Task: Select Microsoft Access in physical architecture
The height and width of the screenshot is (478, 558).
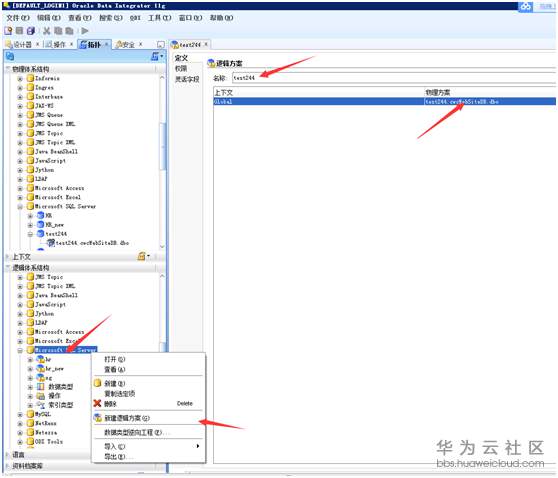Action: 59,188
